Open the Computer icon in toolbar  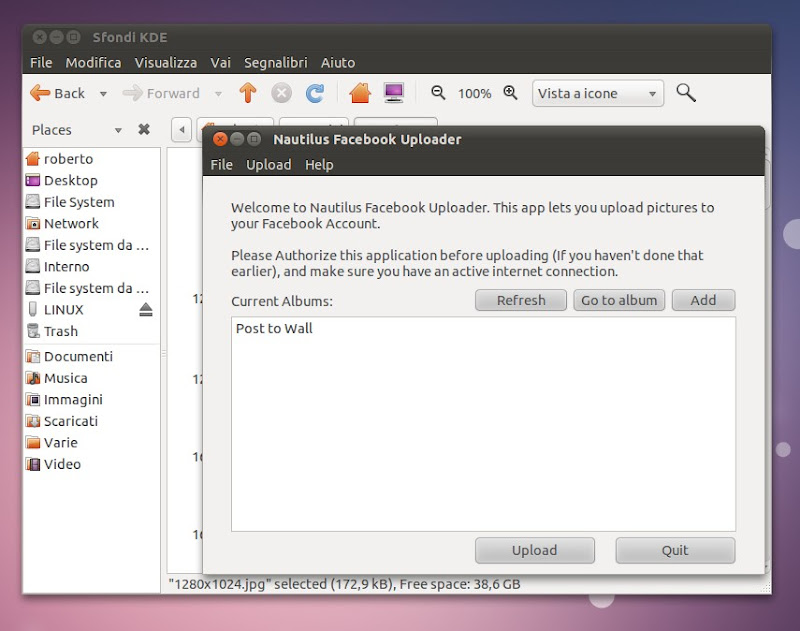[x=394, y=93]
